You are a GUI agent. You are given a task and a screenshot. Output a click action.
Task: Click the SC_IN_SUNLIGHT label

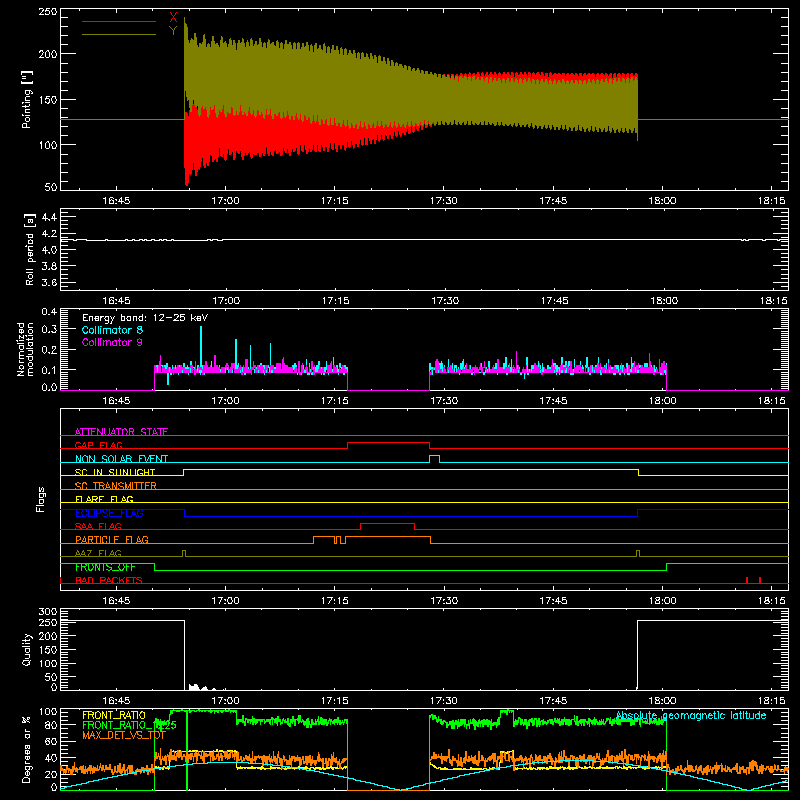click(115, 472)
